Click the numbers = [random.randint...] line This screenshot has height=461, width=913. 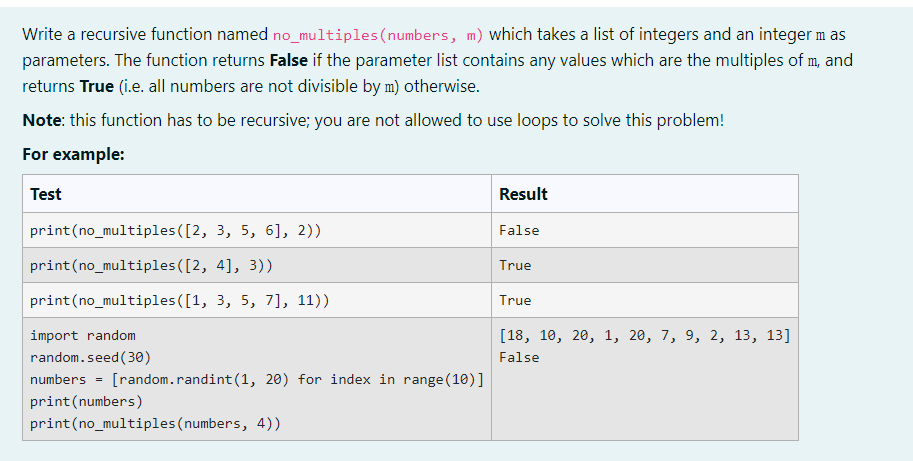(257, 380)
